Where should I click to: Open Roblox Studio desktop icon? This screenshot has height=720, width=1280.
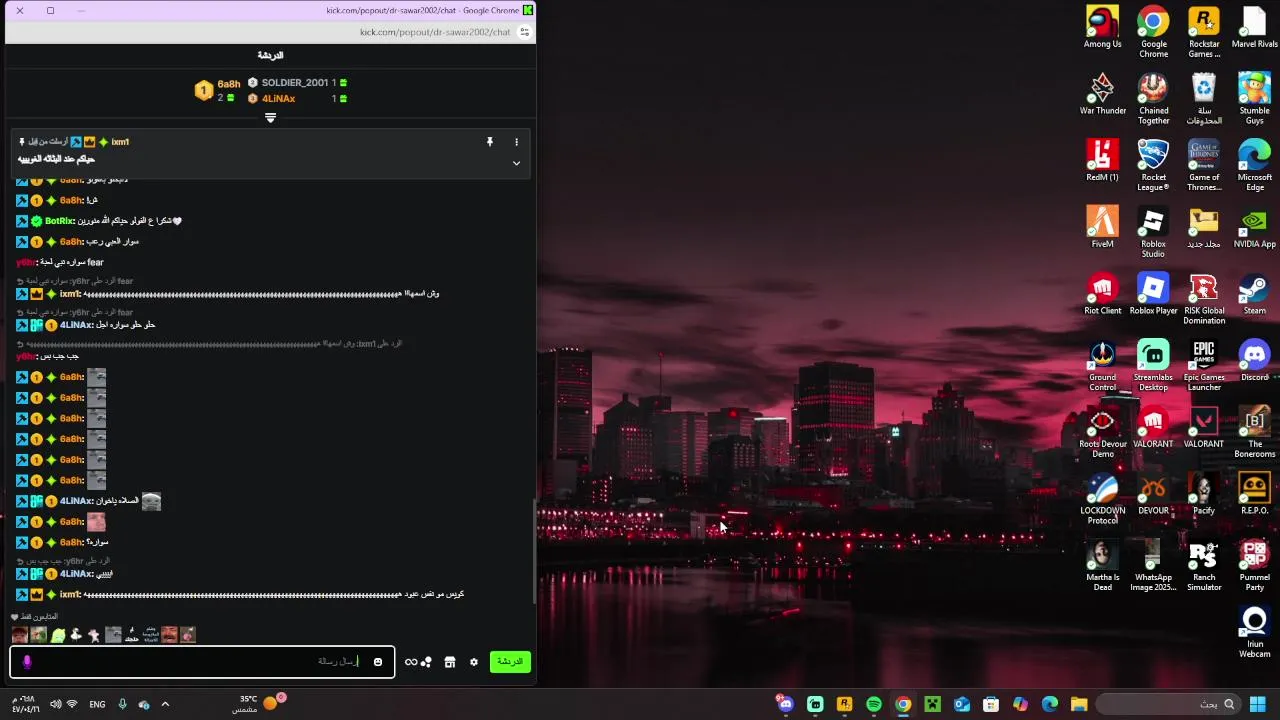tap(1154, 233)
